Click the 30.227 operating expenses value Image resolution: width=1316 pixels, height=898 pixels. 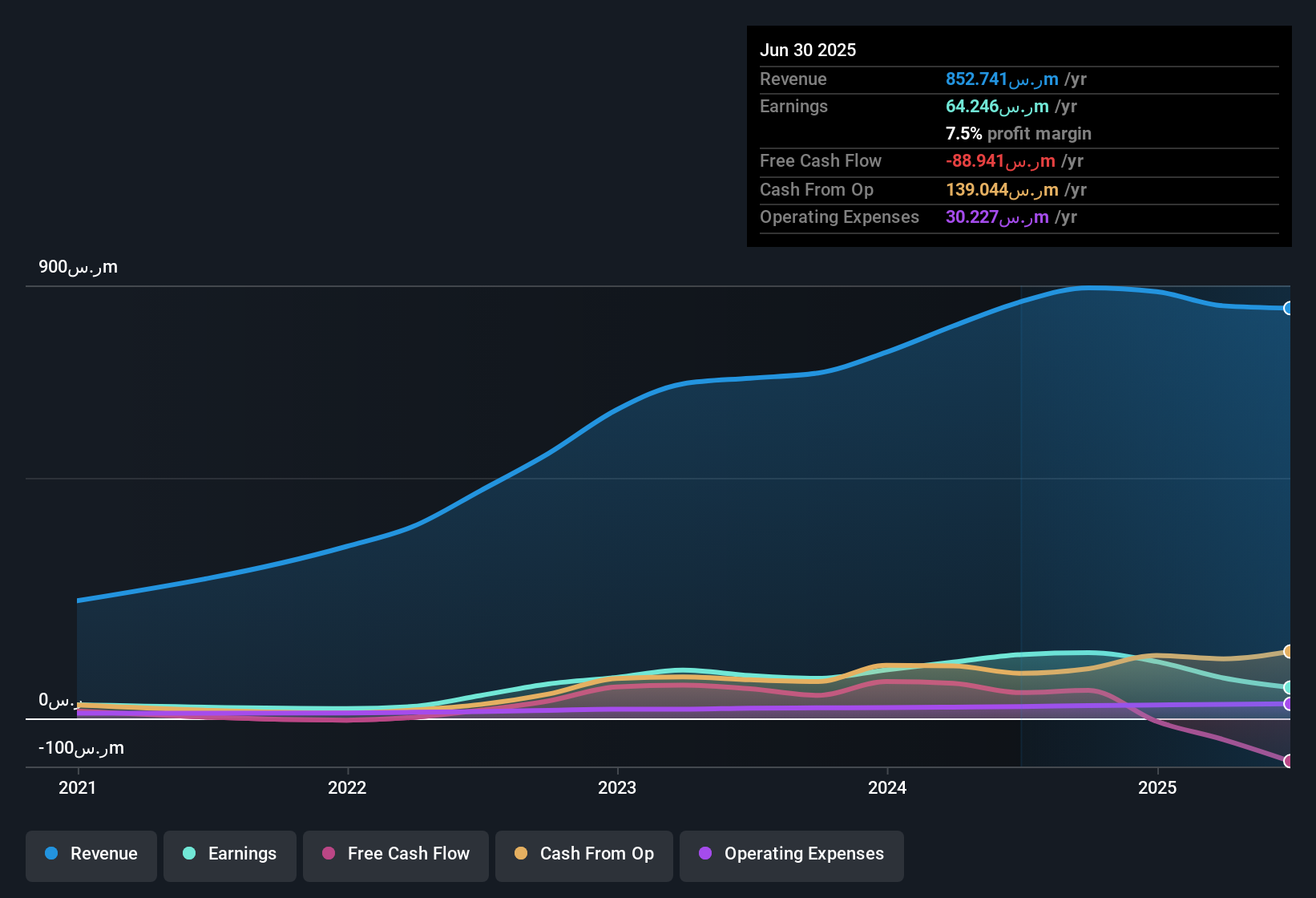pyautogui.click(x=997, y=217)
